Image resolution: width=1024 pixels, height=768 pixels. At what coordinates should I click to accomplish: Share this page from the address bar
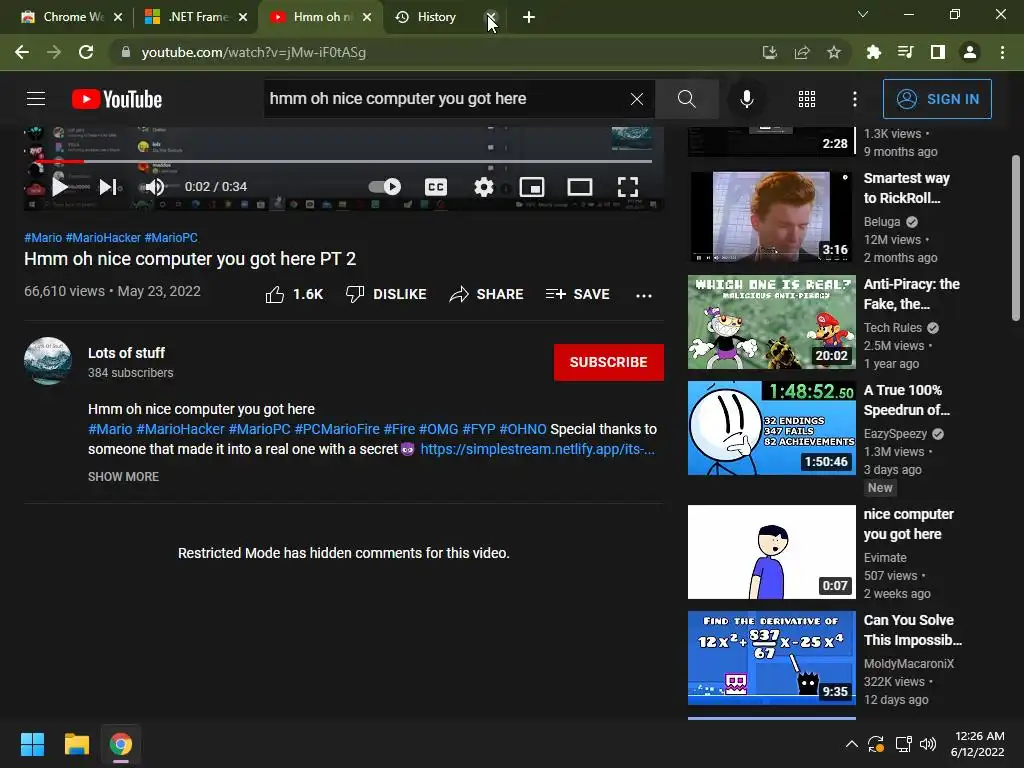tap(802, 52)
